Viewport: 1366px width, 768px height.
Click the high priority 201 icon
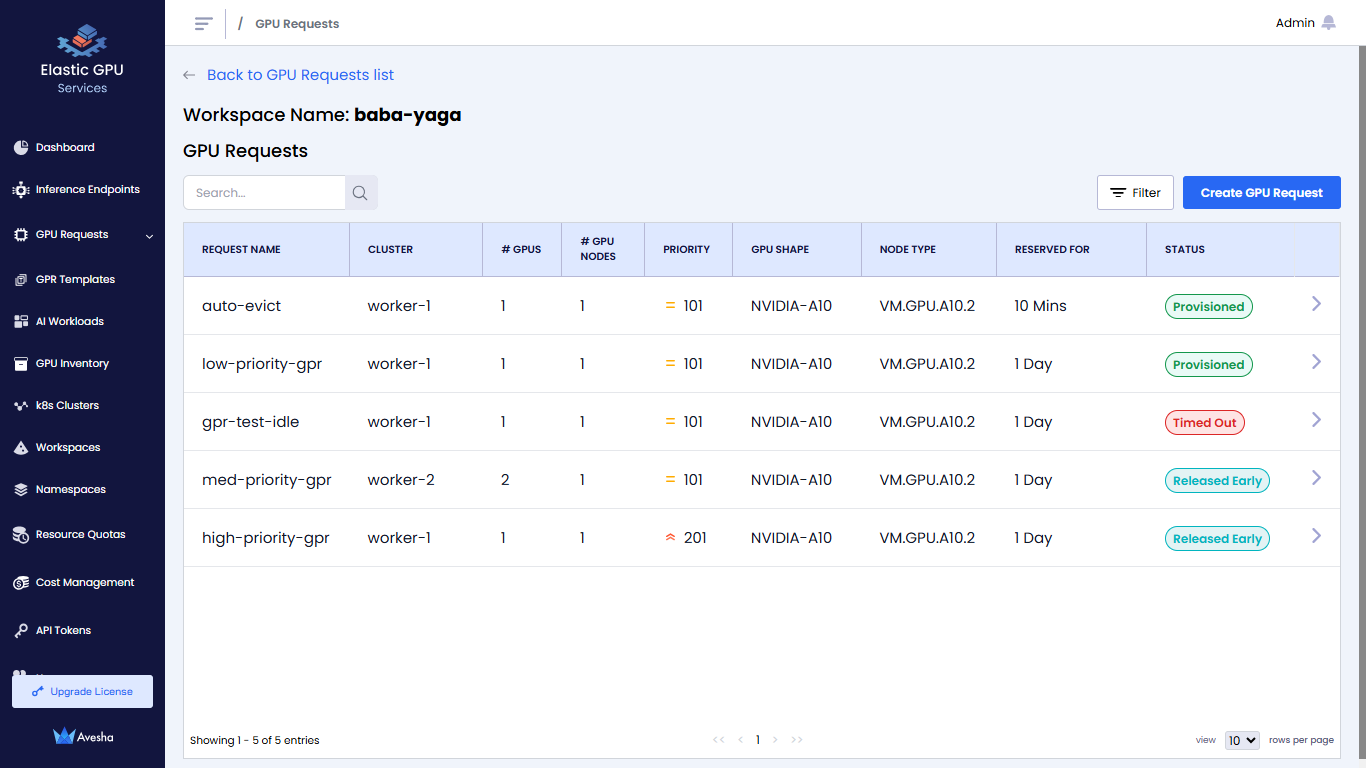(670, 538)
